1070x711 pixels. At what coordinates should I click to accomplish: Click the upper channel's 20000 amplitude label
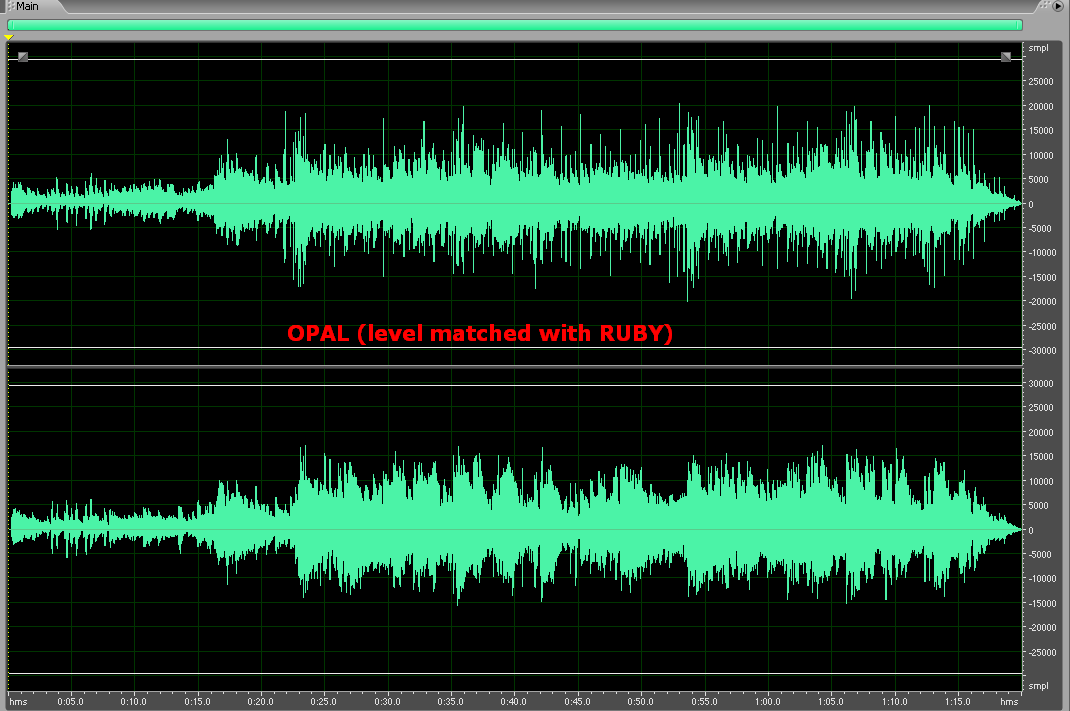[x=1041, y=106]
